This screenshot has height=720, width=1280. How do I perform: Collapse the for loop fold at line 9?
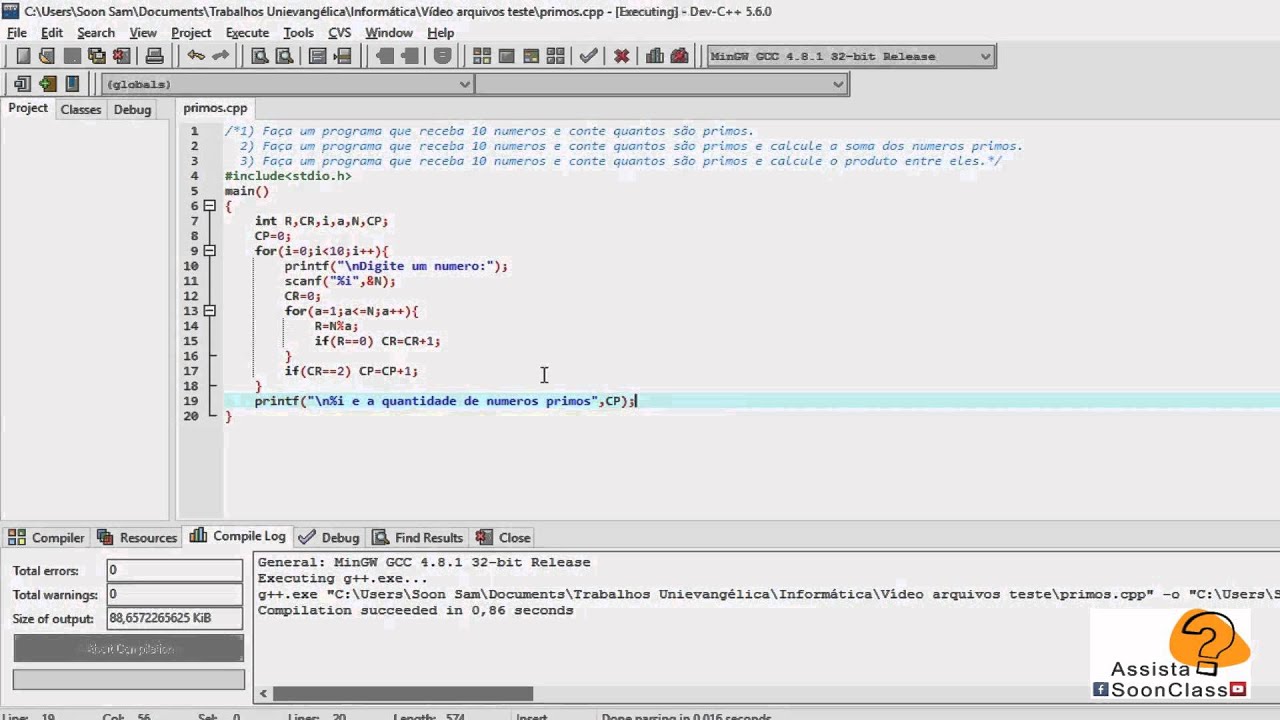(x=209, y=251)
